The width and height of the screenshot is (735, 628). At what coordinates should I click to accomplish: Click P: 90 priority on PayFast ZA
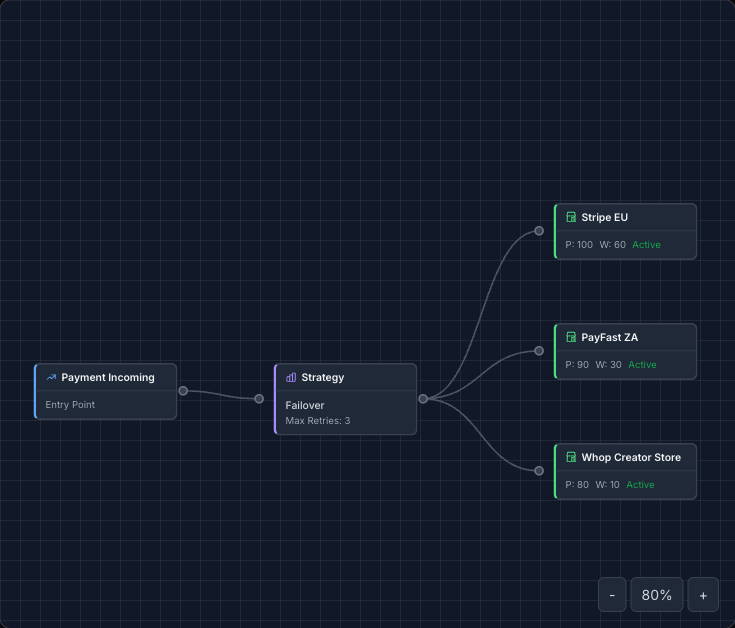[577, 365]
